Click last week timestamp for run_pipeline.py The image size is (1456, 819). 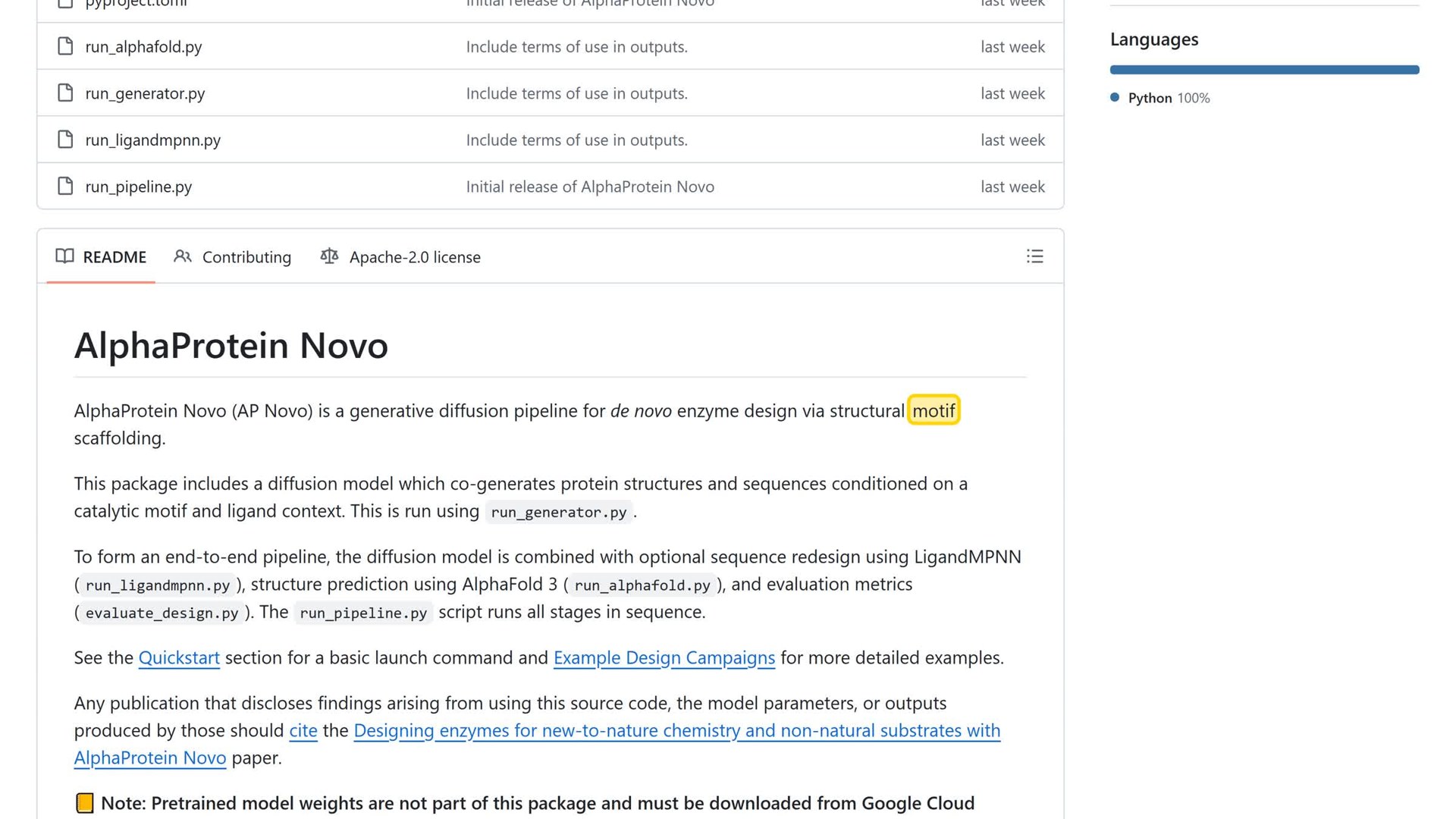click(x=1012, y=187)
